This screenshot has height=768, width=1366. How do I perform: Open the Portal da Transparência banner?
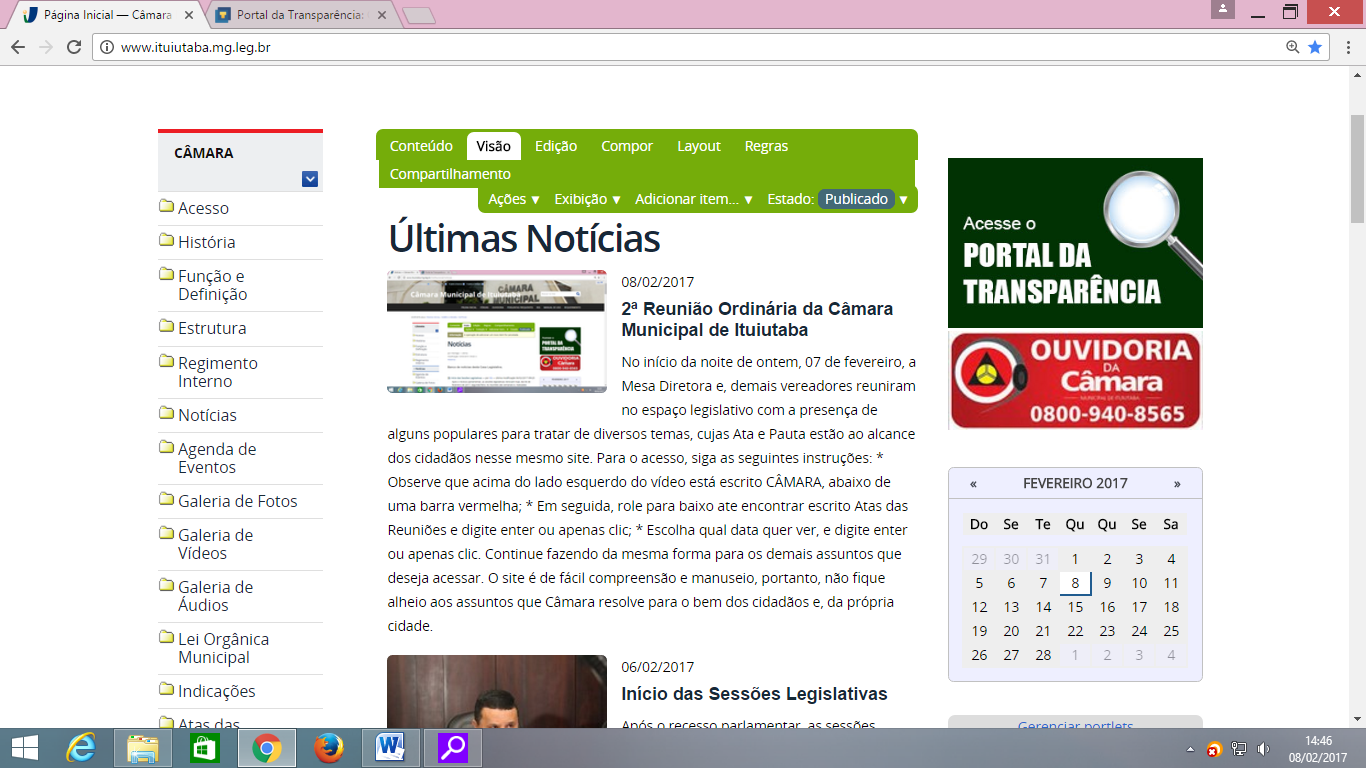click(1075, 243)
